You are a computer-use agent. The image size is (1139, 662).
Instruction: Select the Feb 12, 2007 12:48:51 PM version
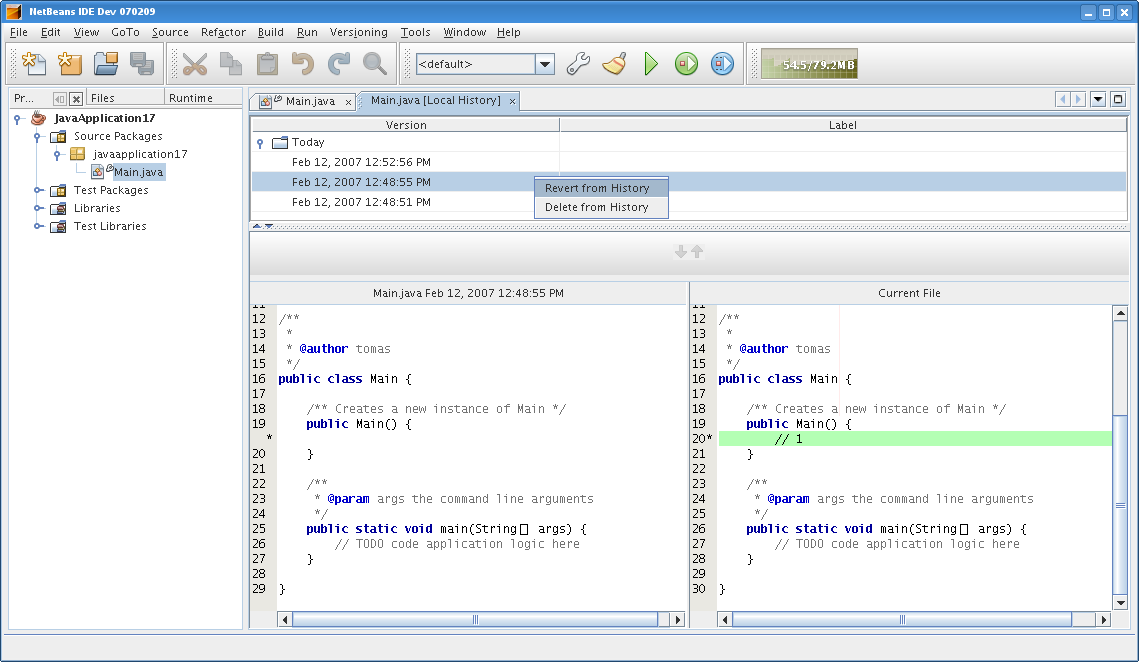[x=361, y=202]
